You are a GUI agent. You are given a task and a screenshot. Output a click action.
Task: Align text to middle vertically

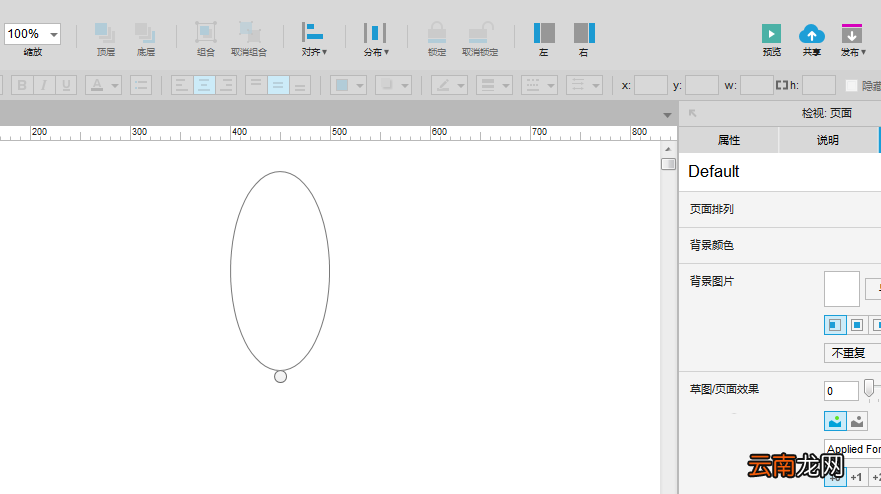coord(278,85)
